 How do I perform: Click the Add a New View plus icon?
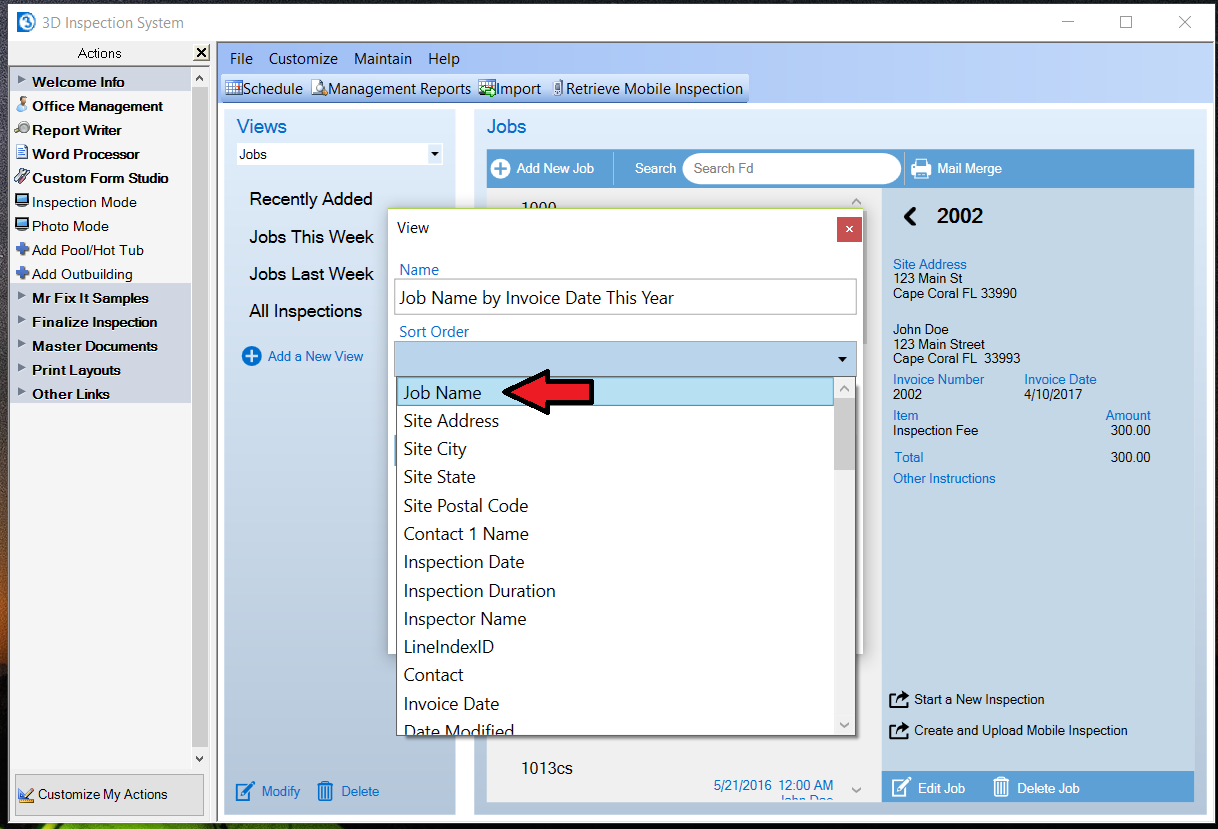click(x=252, y=356)
